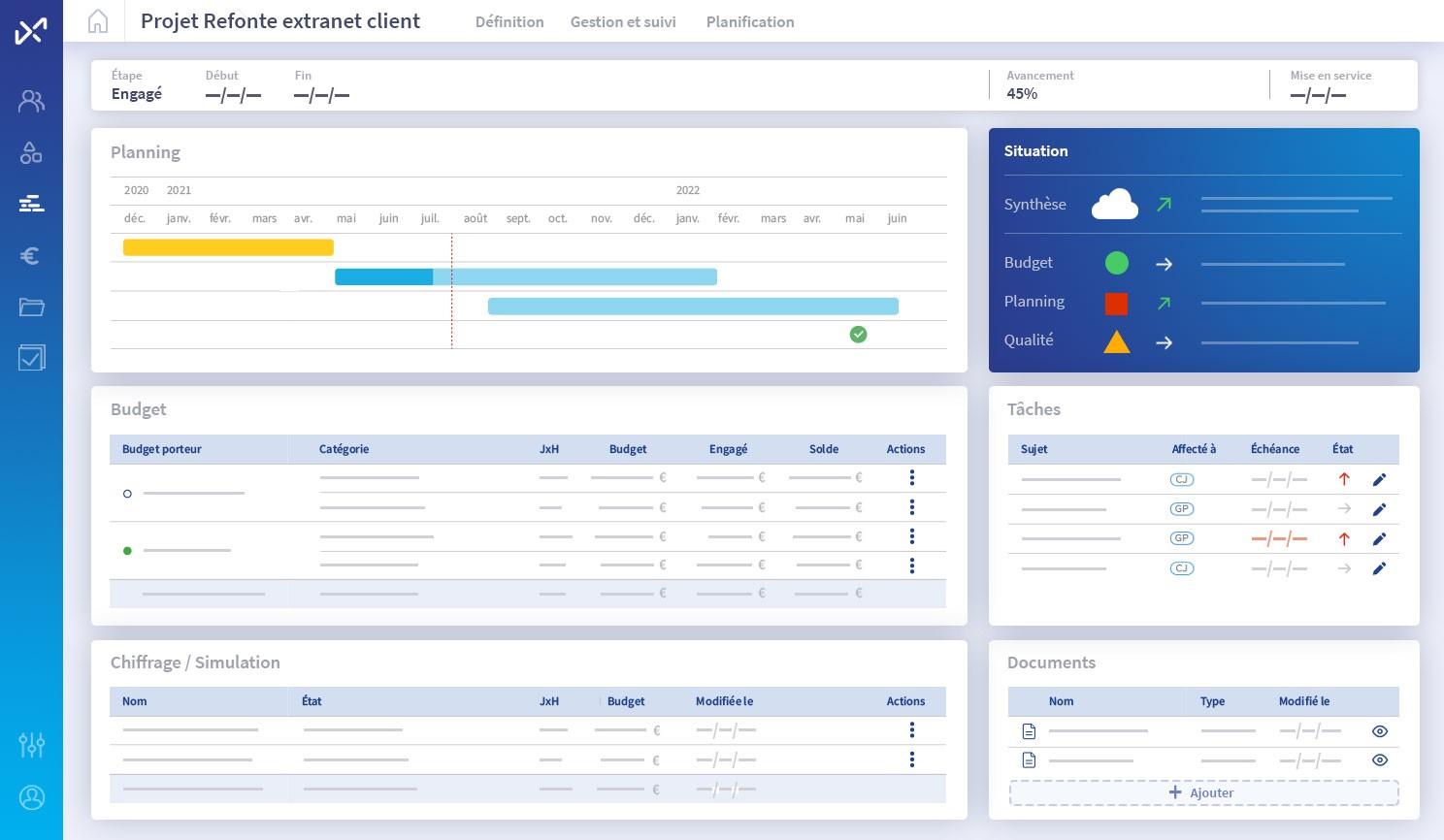Click the Début date field

pos(233,95)
